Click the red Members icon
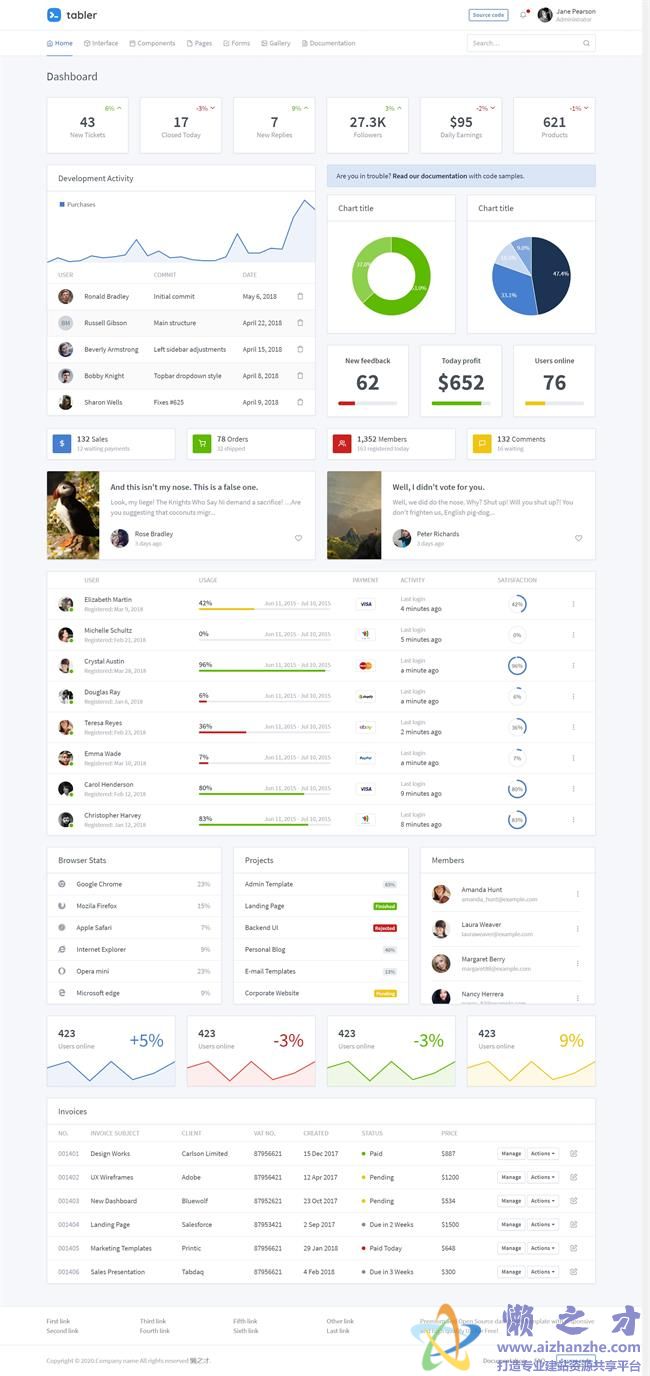This screenshot has height=1376, width=650. (x=342, y=443)
